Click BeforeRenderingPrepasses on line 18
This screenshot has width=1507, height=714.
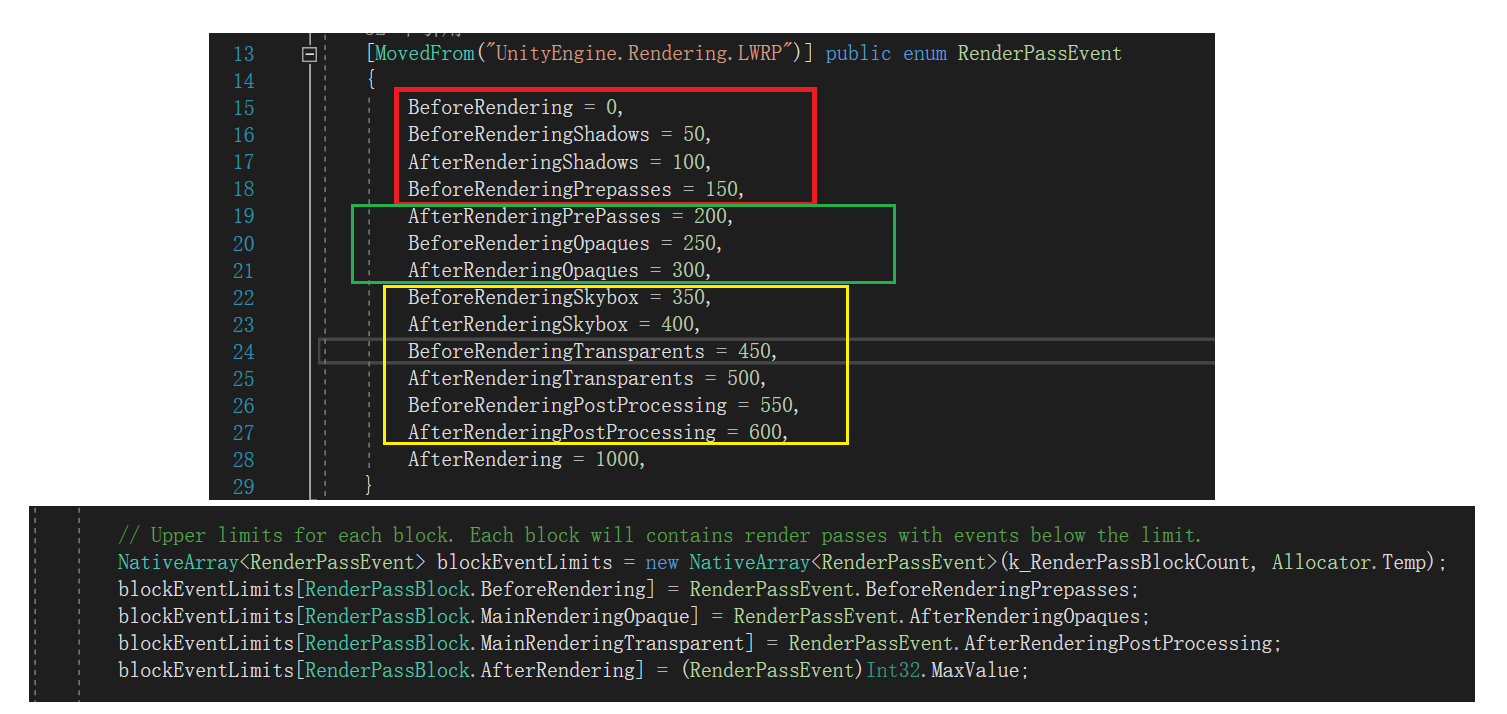tap(539, 189)
